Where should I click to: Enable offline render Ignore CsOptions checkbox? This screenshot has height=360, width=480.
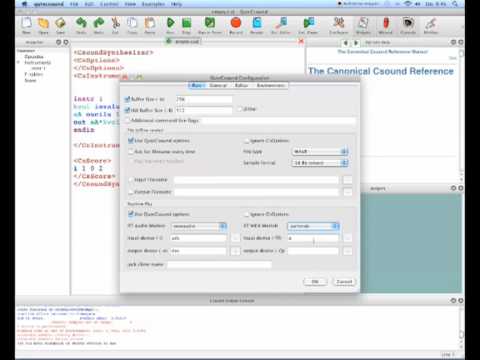point(247,141)
